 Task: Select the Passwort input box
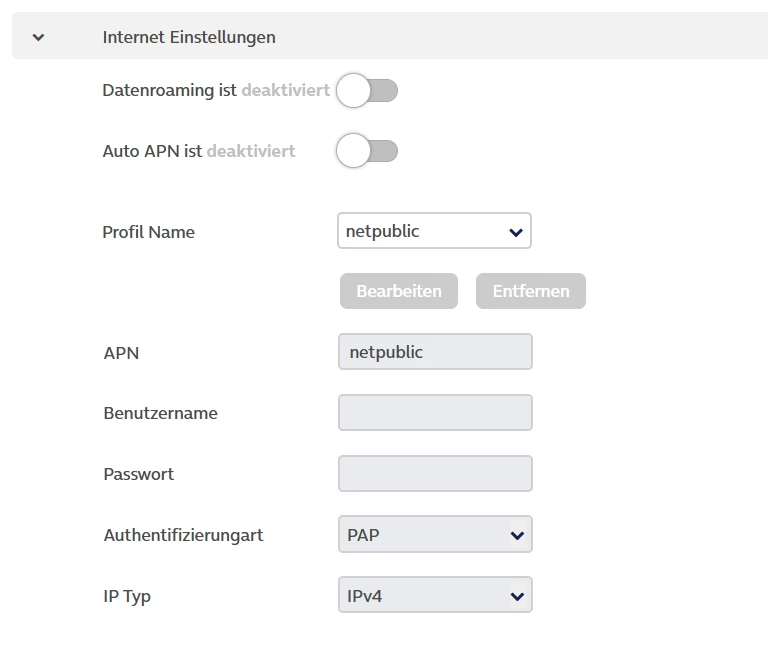point(435,474)
